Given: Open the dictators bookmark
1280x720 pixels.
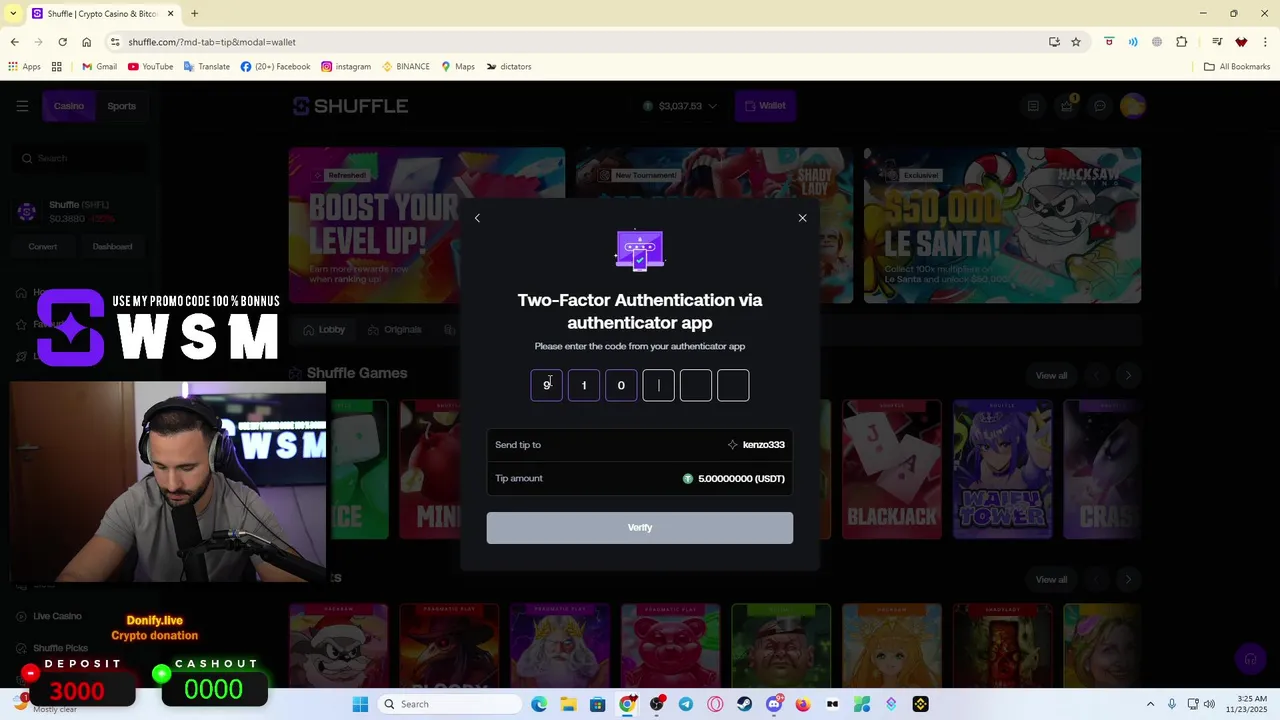Looking at the screenshot, I should (509, 67).
